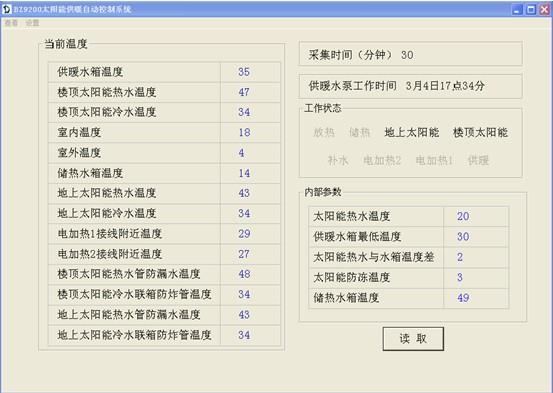Click the 电加热1接线附近温度 label
Image resolution: width=553 pixels, height=393 pixels.
tap(110, 234)
